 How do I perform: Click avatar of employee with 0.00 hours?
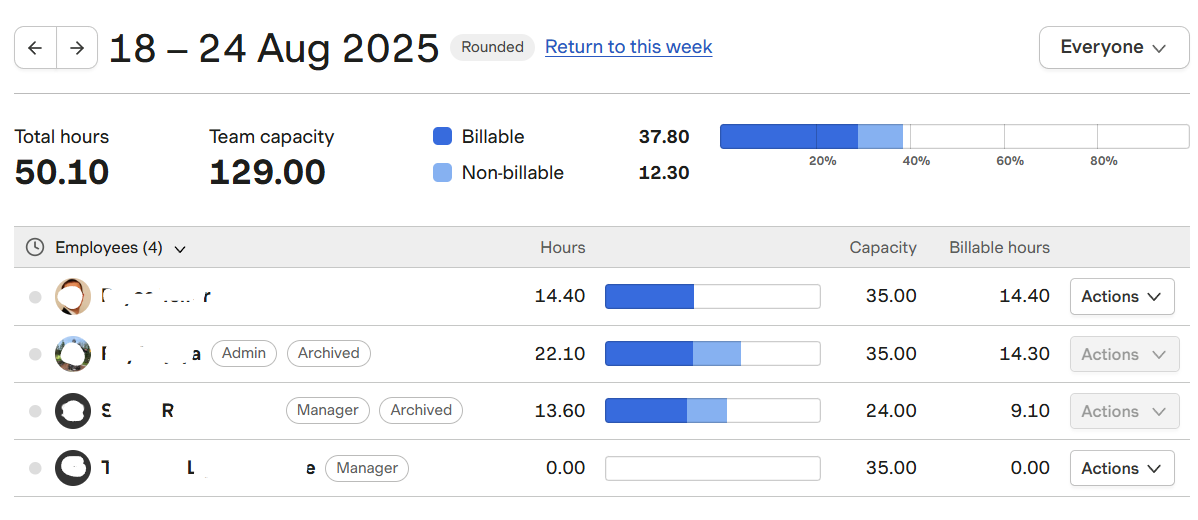point(73,468)
